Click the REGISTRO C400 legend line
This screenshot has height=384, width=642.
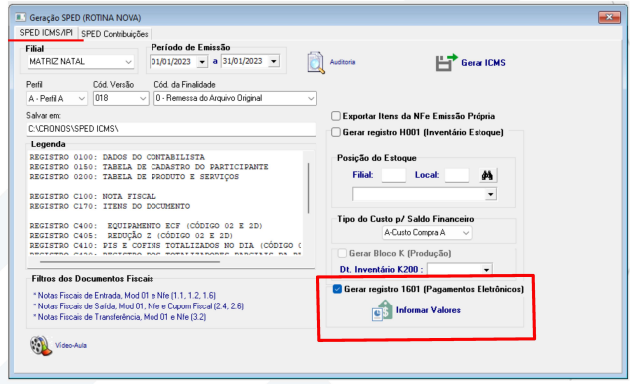point(146,226)
